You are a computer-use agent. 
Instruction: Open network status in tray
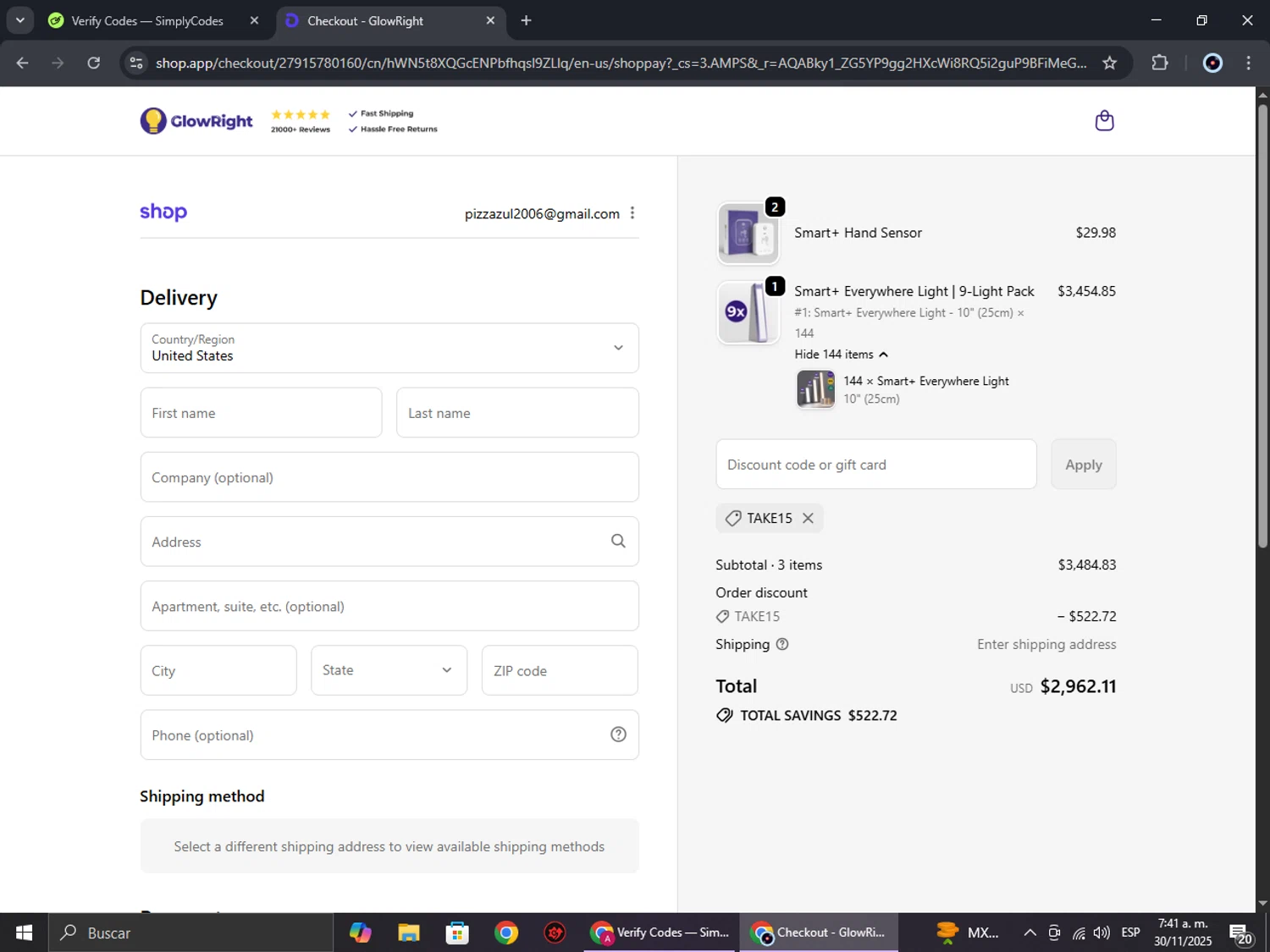pyautogui.click(x=1079, y=933)
